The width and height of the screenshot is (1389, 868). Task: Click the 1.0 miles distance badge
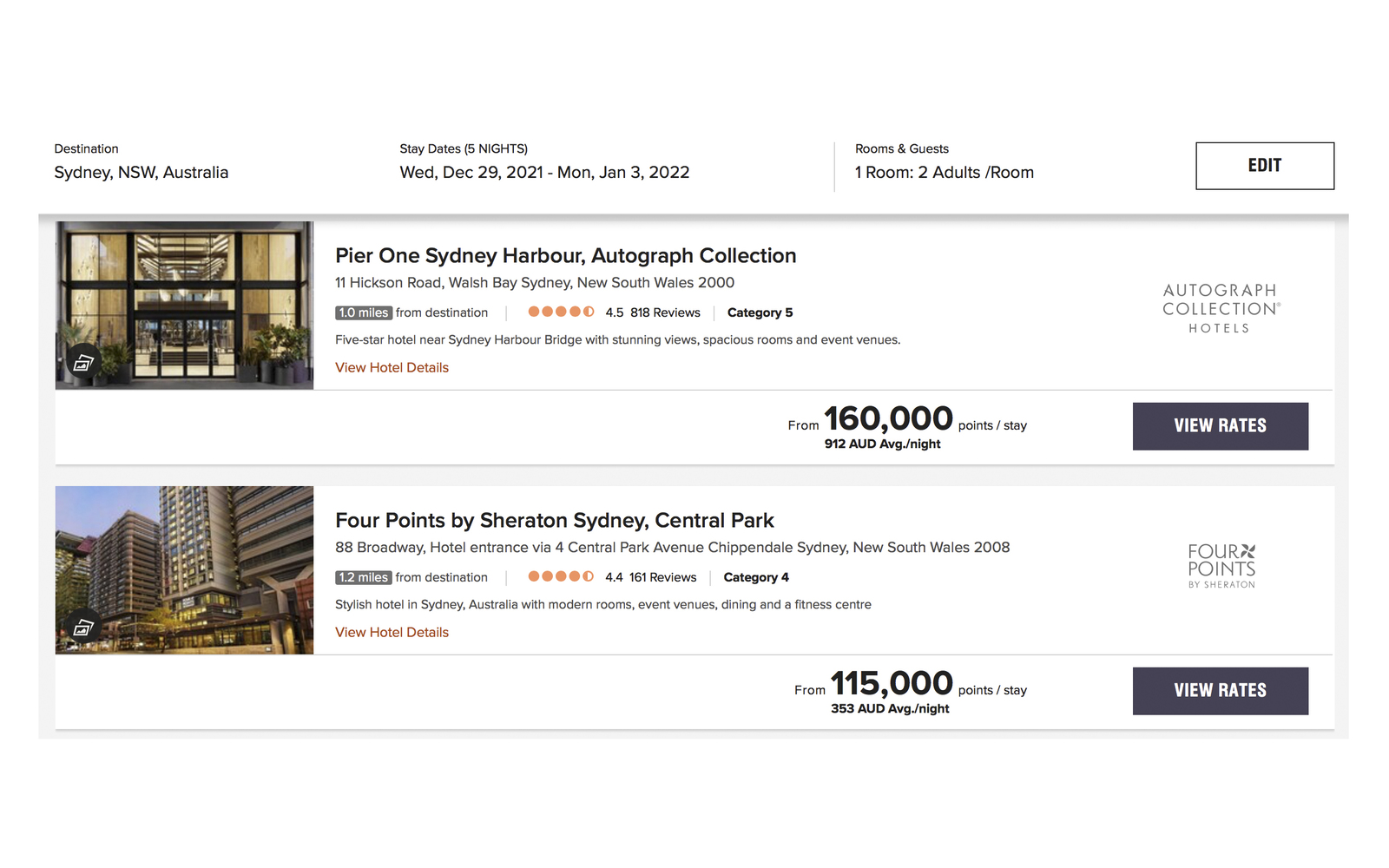click(364, 312)
